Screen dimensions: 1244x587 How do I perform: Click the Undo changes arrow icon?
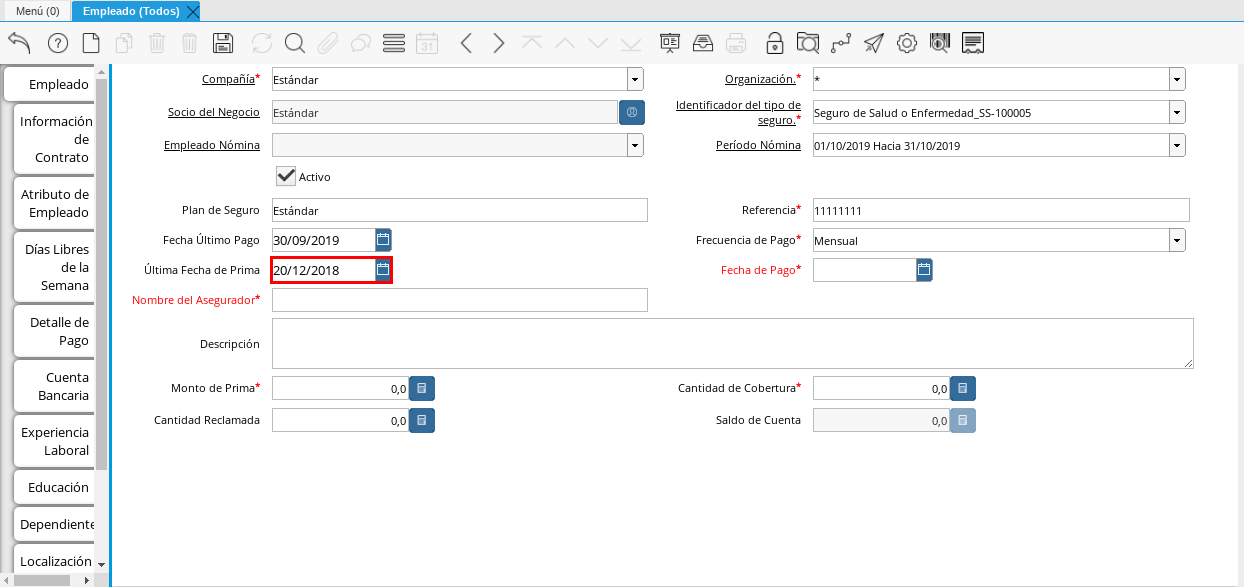click(19, 43)
